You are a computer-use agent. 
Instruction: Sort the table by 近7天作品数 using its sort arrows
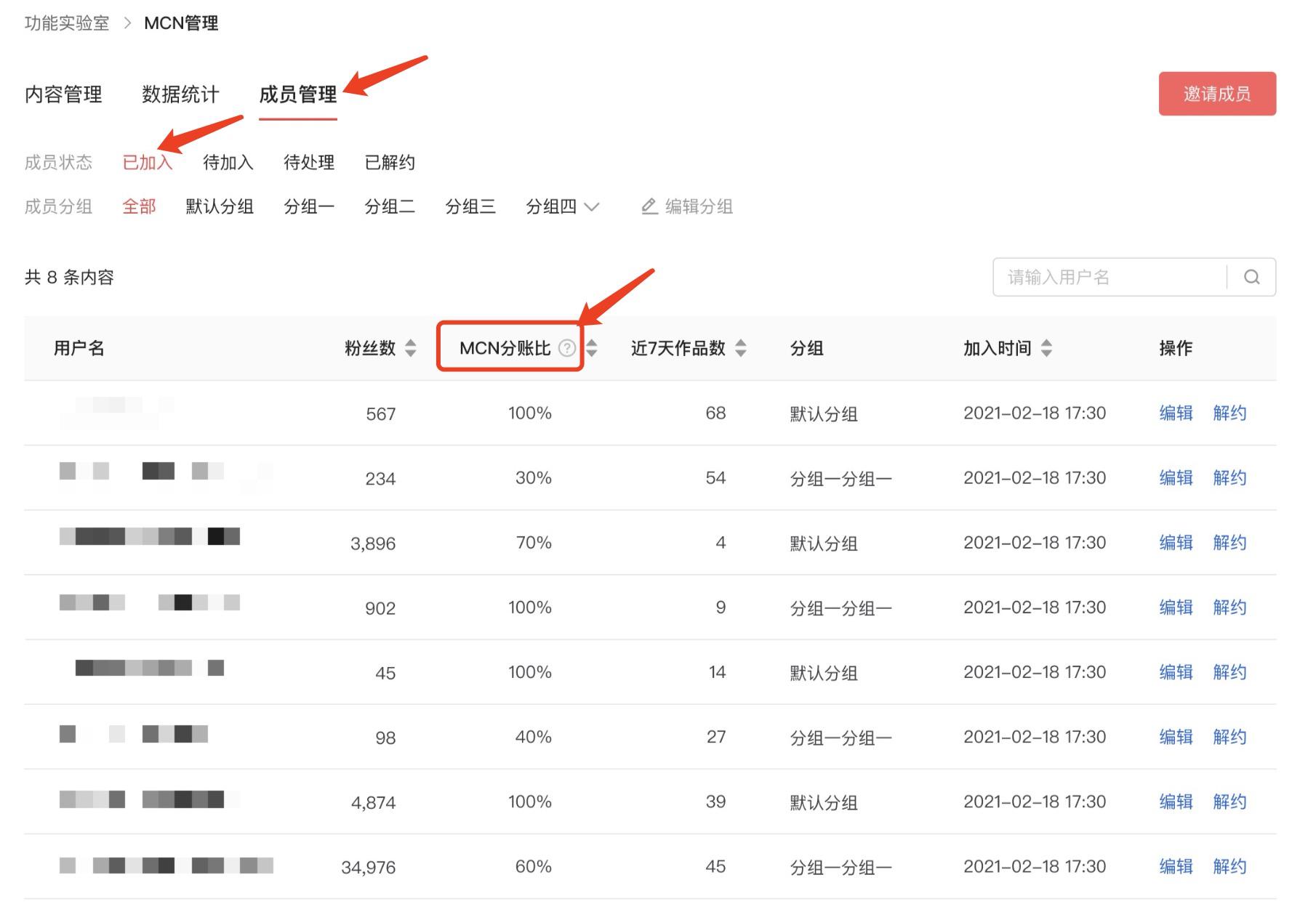pos(741,348)
